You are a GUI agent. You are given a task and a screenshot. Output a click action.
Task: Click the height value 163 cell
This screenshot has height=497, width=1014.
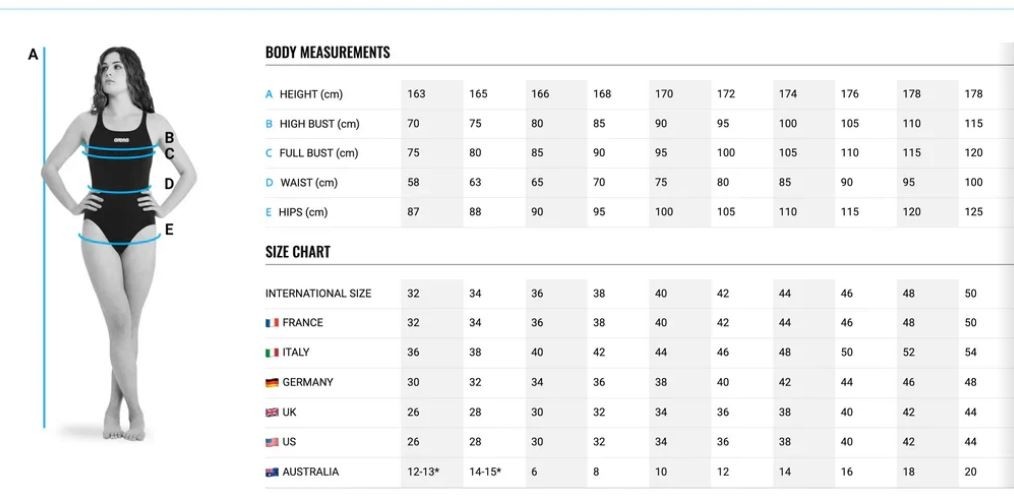416,94
